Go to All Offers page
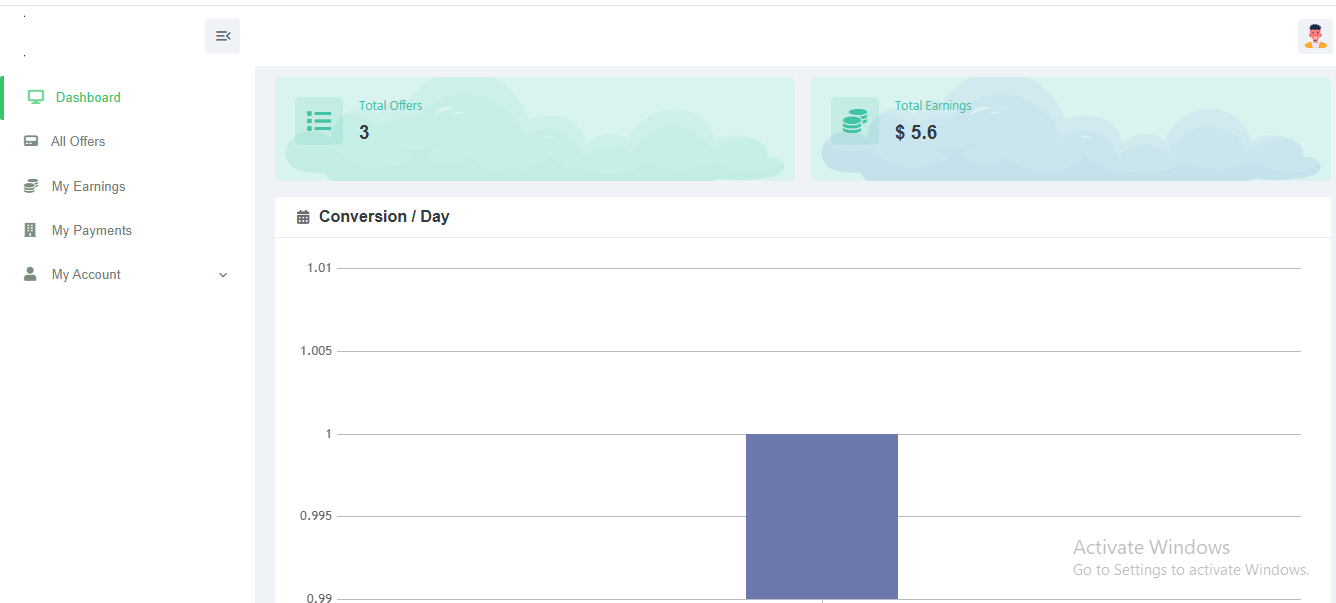This screenshot has height=603, width=1336. click(x=78, y=141)
